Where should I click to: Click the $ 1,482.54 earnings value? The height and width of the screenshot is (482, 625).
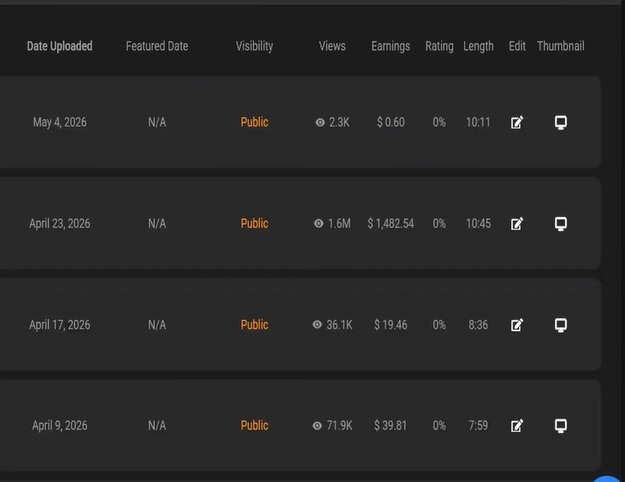(x=391, y=224)
